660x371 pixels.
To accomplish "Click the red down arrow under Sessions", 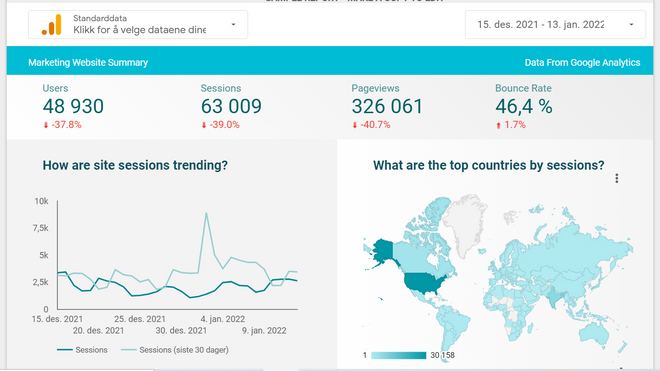I will [204, 125].
